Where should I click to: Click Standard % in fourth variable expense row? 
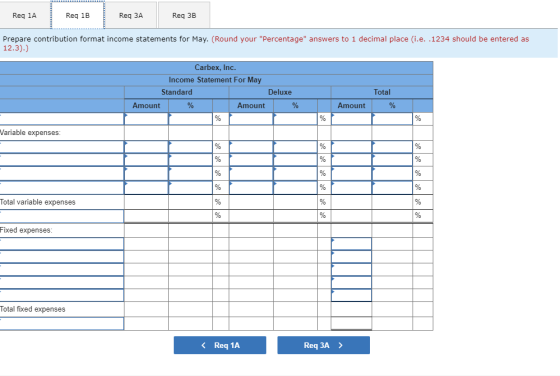point(190,188)
